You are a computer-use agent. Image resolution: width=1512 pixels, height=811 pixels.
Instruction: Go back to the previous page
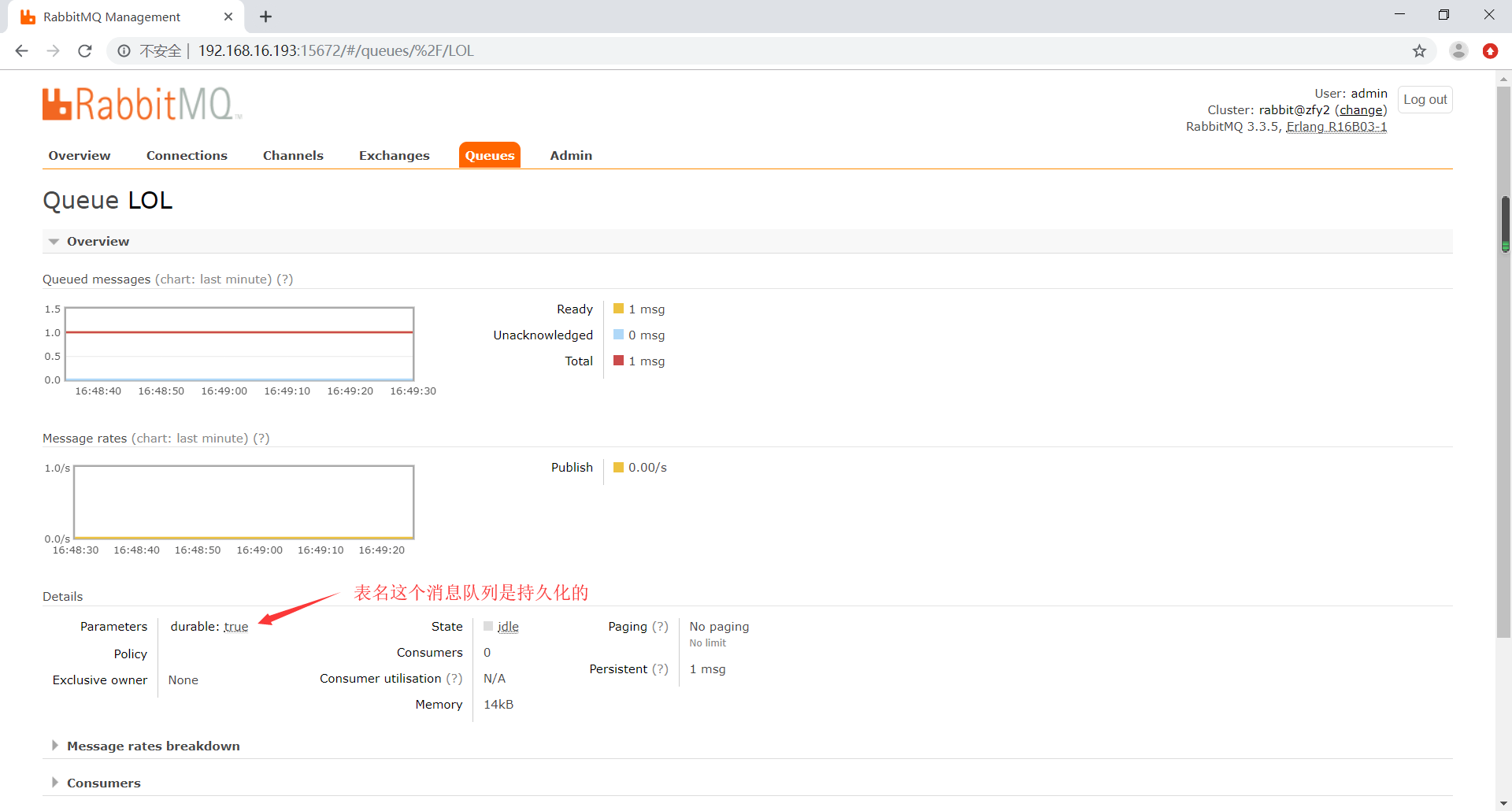click(x=21, y=51)
